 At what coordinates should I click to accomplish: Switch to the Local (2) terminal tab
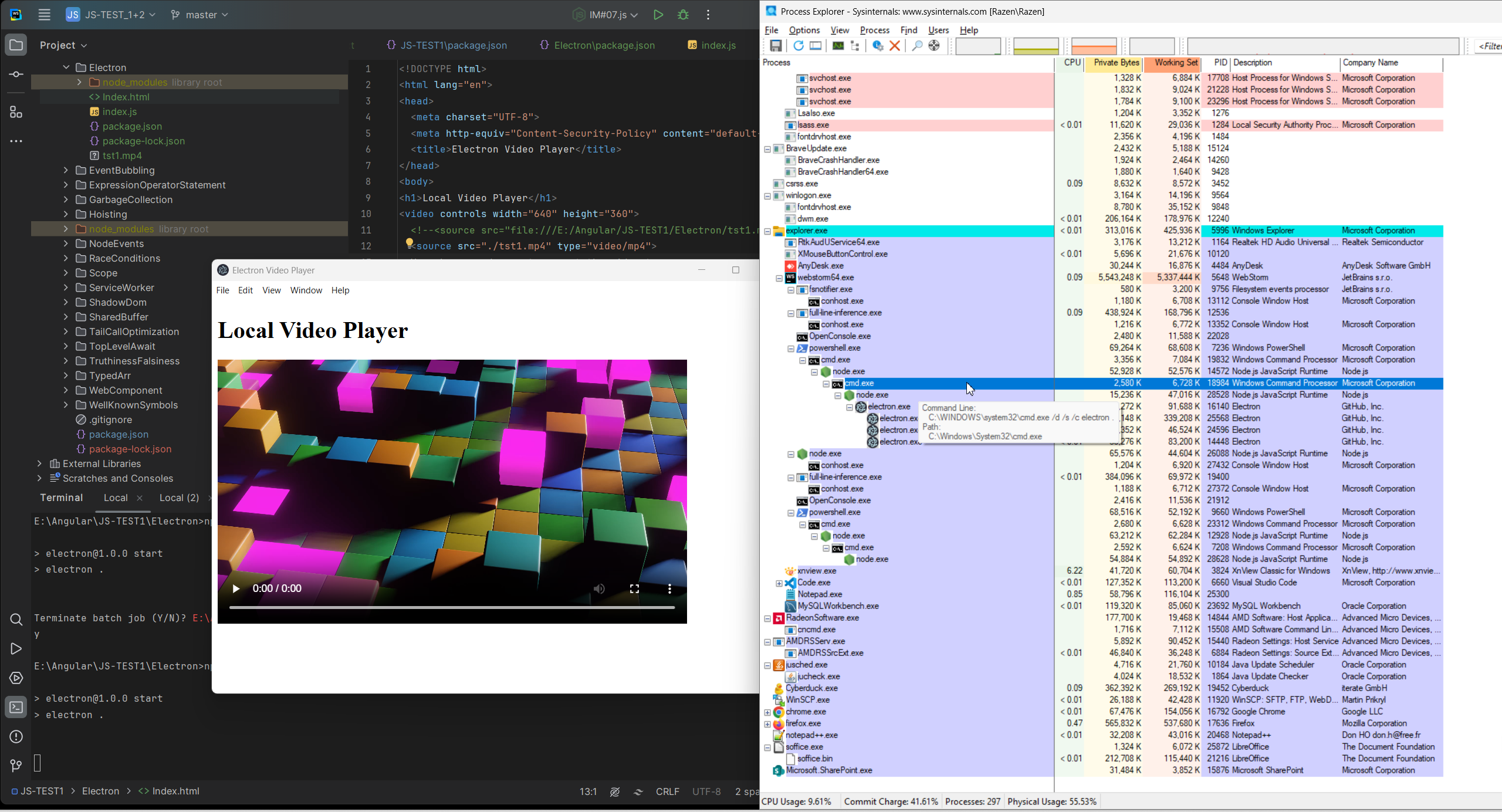[x=179, y=498]
